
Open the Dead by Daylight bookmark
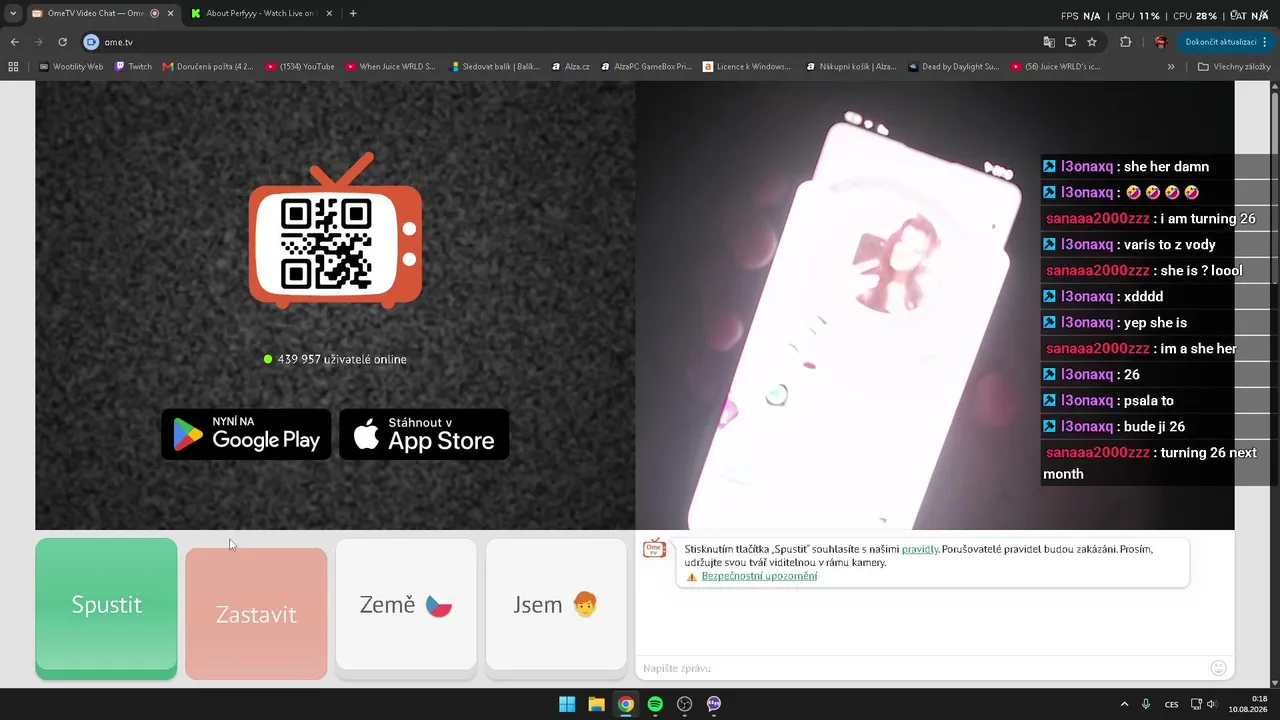(x=954, y=67)
